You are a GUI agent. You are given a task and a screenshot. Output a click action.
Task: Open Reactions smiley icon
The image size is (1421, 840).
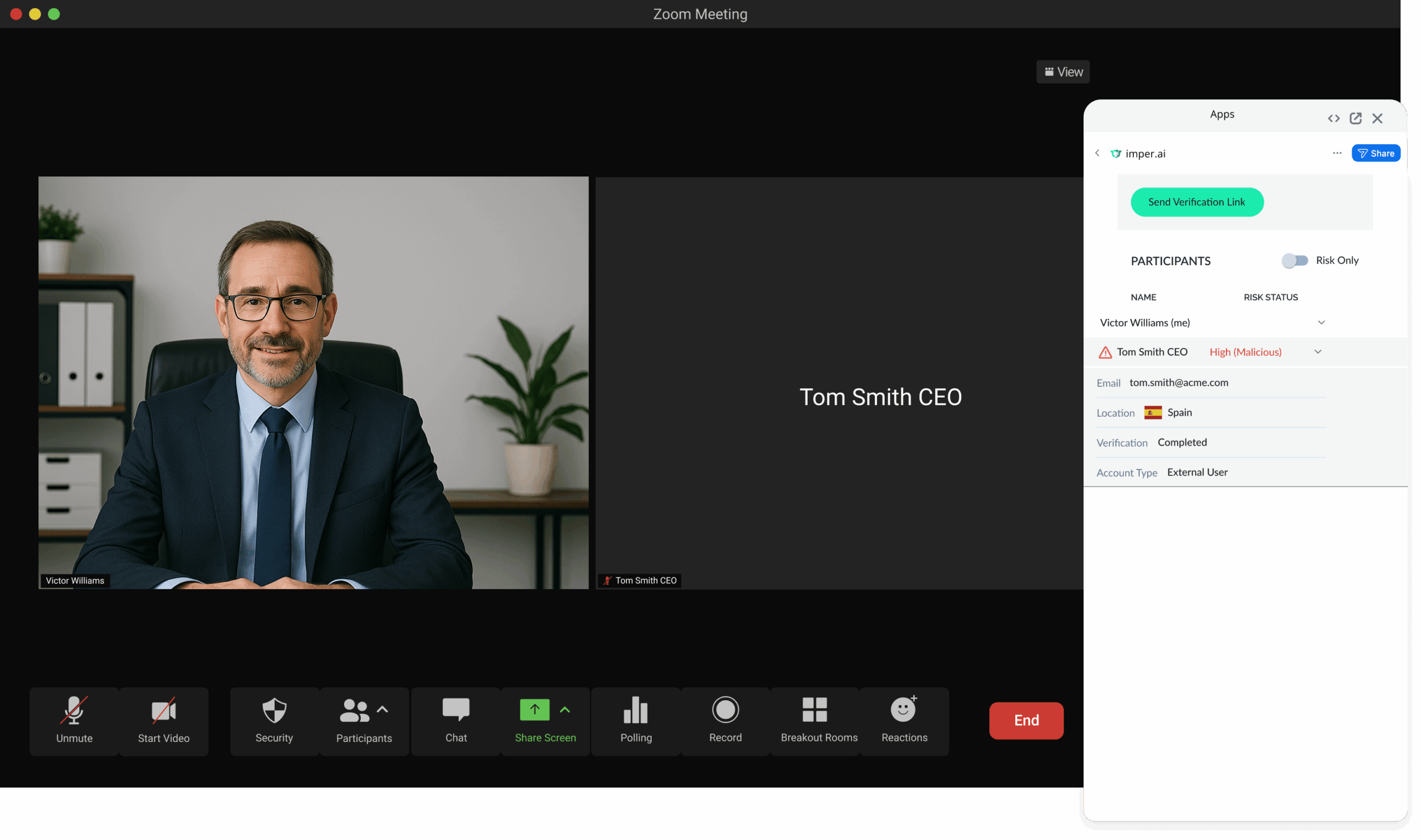coord(903,710)
